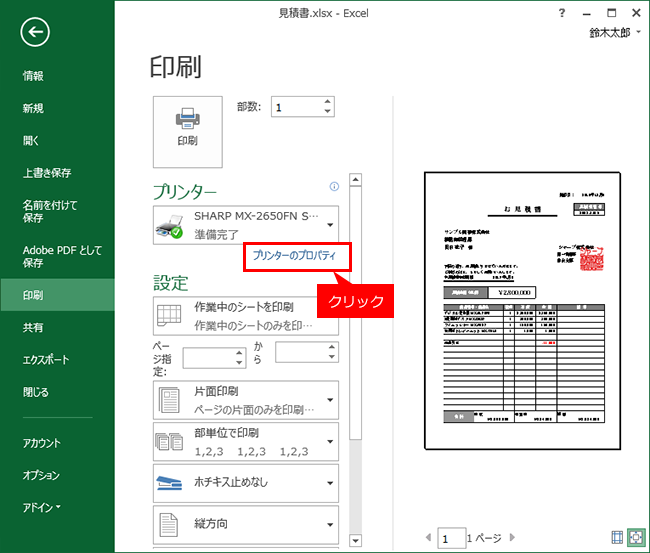This screenshot has width=650, height=553.
Task: Click the large Print button with printer icon
Action: (187, 132)
